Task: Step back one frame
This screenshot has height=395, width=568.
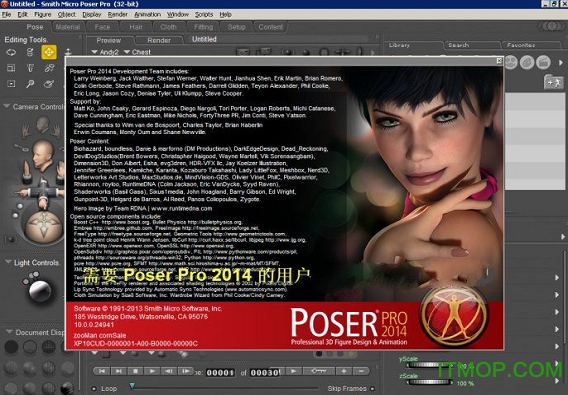Action: (169, 371)
